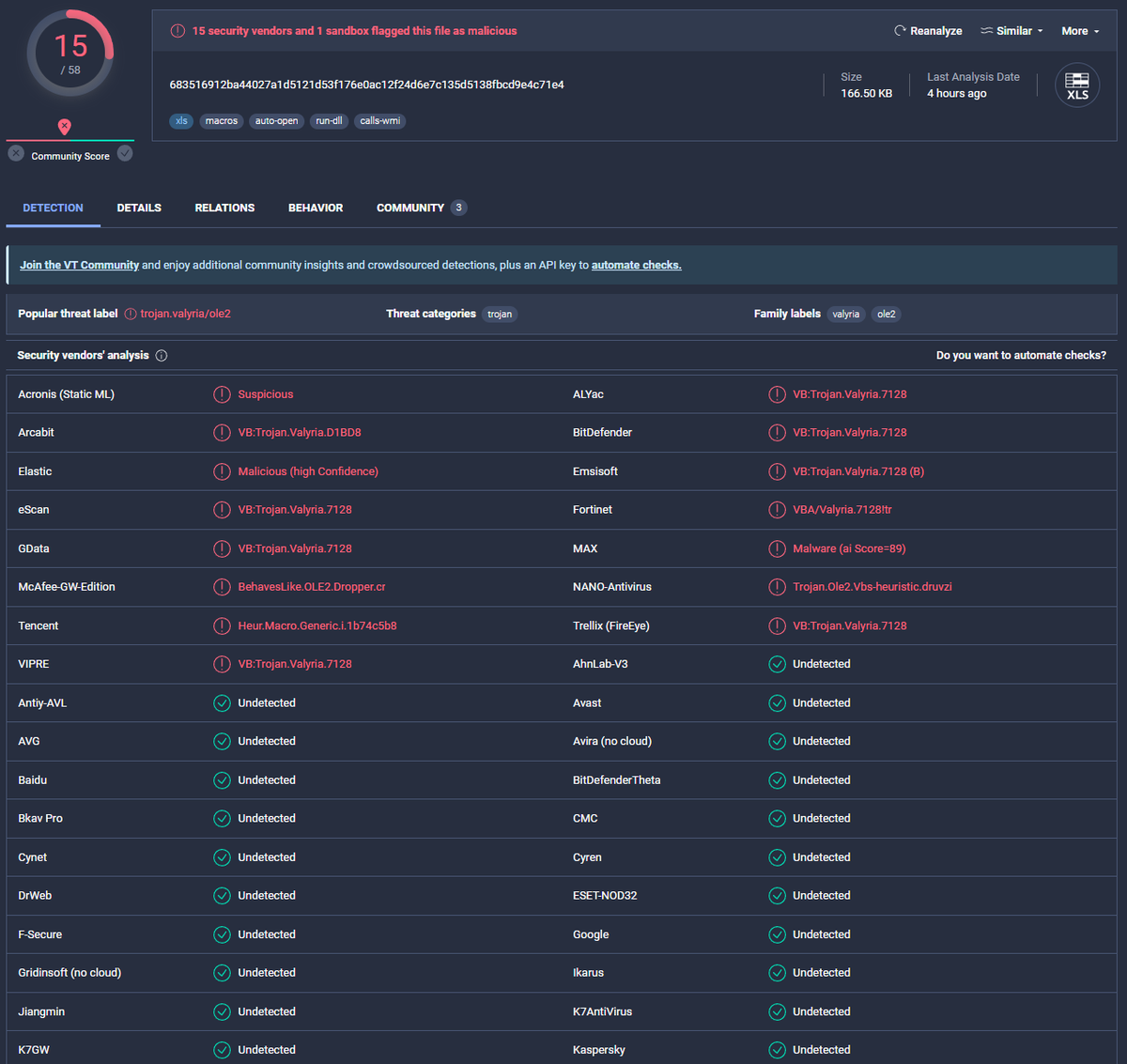
Task: Click the valyria family label chip
Action: click(x=845, y=315)
